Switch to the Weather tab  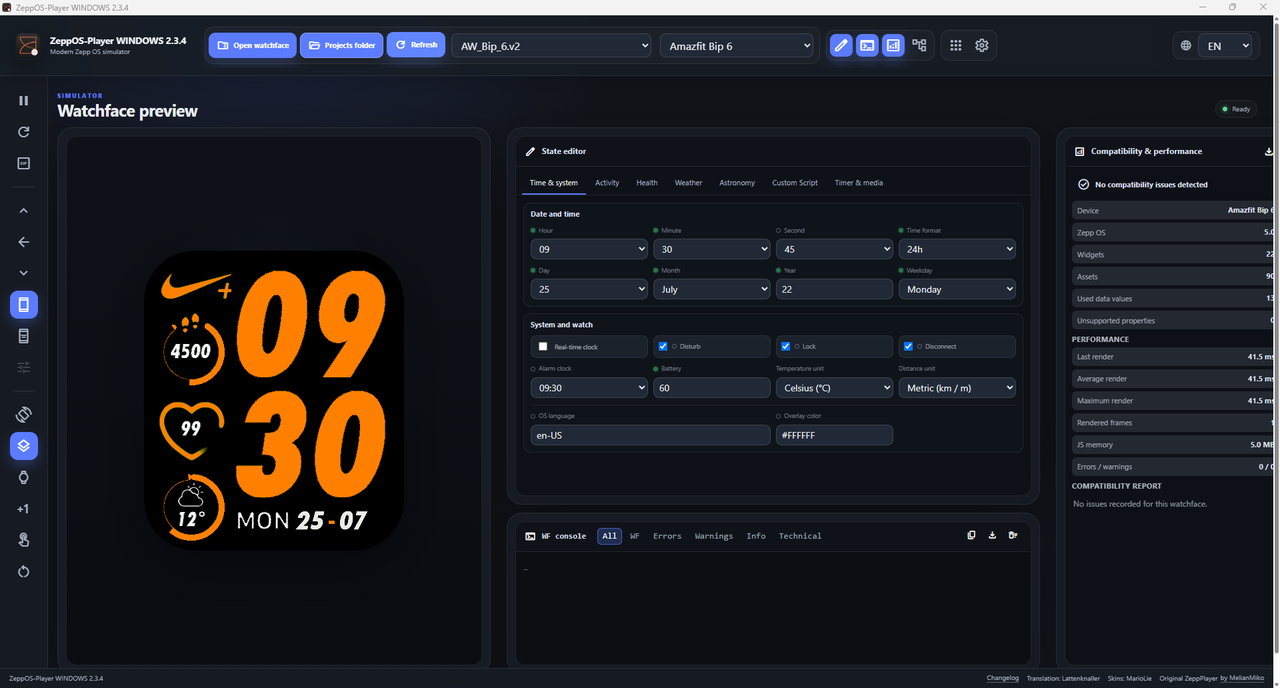click(688, 183)
